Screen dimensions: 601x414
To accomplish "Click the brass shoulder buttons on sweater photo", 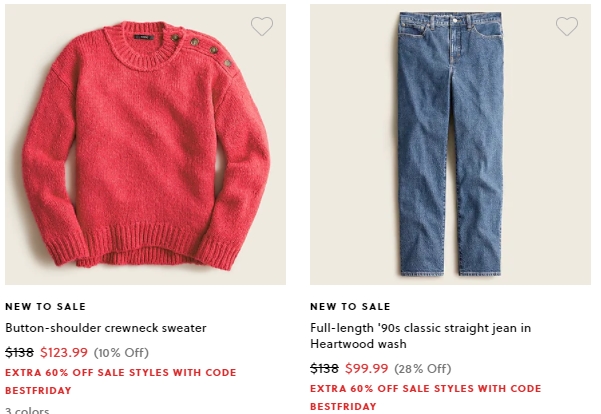I will pyautogui.click(x=202, y=50).
